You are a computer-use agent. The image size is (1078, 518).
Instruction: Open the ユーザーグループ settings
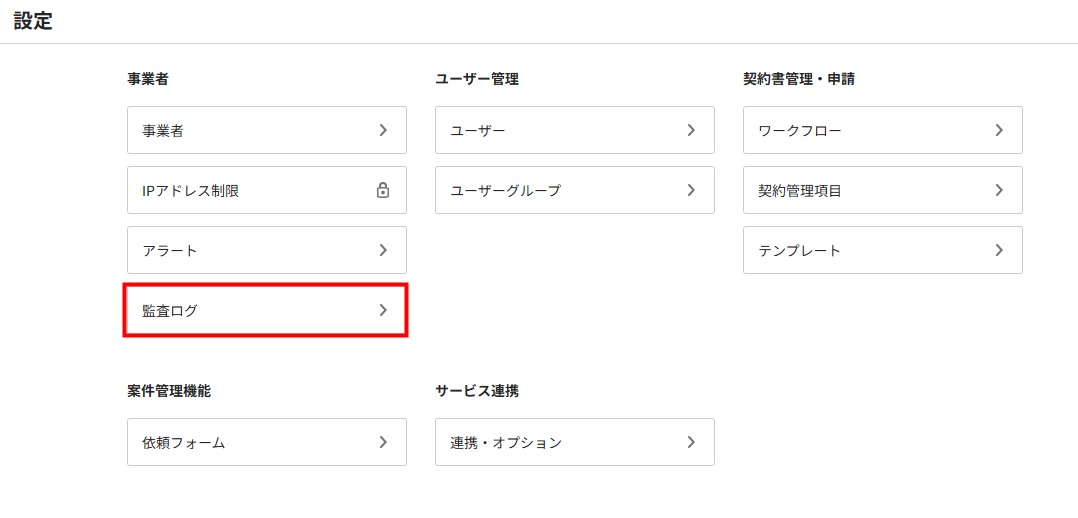[x=575, y=190]
